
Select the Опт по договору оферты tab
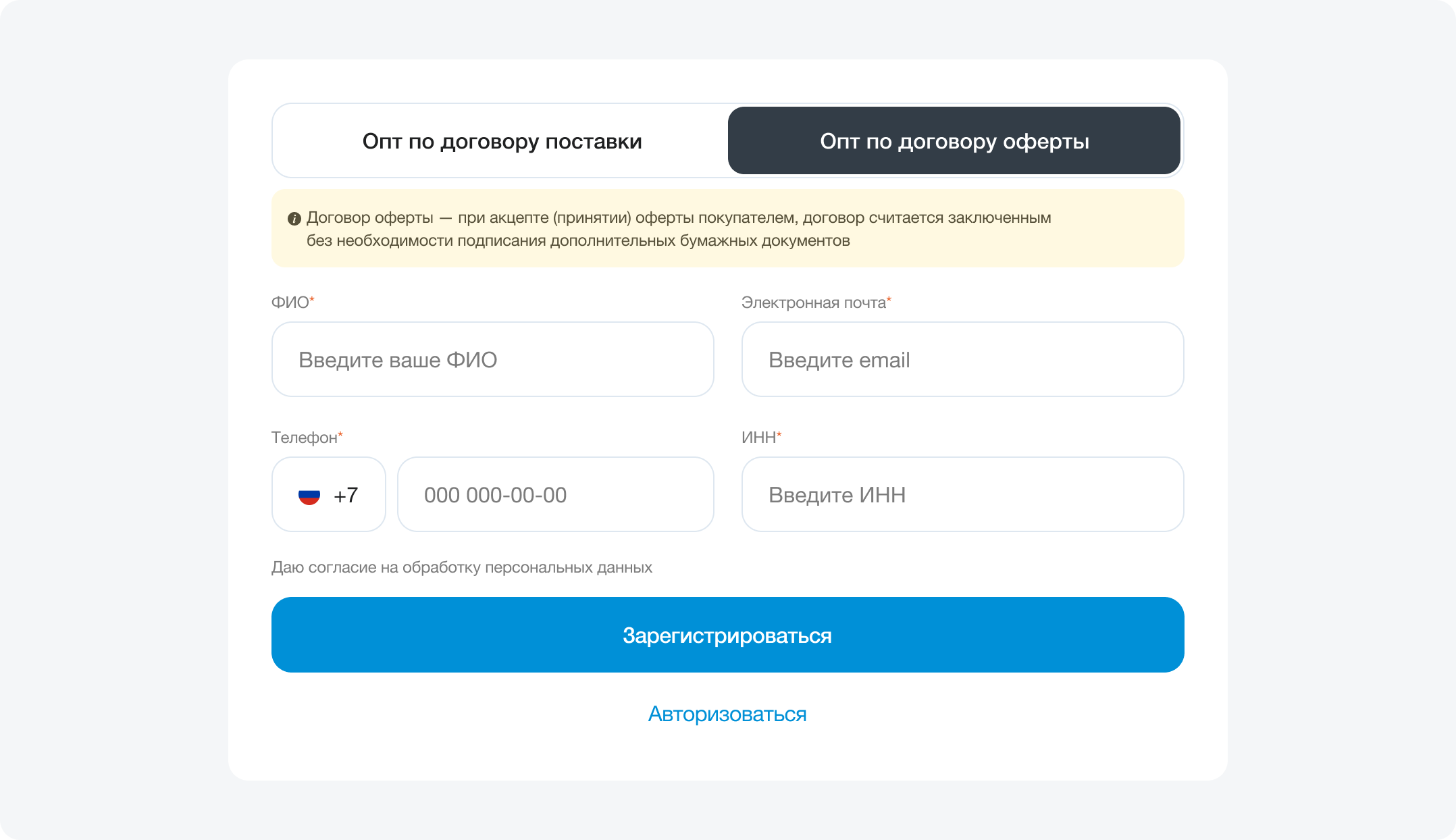coord(954,141)
